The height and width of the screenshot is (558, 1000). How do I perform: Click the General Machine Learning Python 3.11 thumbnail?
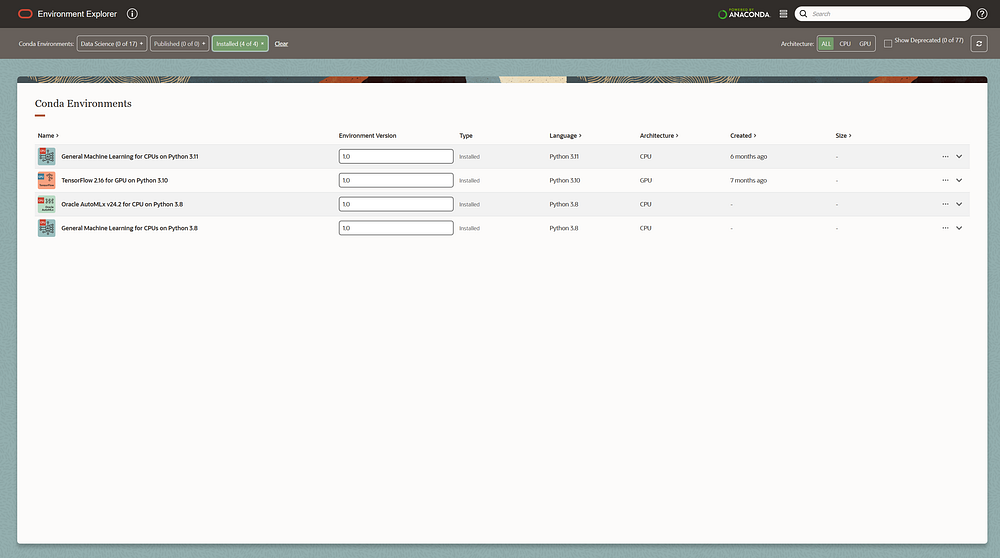tap(47, 156)
